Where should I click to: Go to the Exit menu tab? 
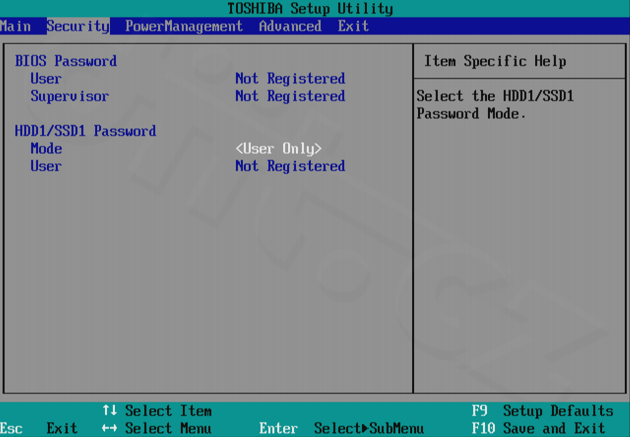(x=353, y=27)
